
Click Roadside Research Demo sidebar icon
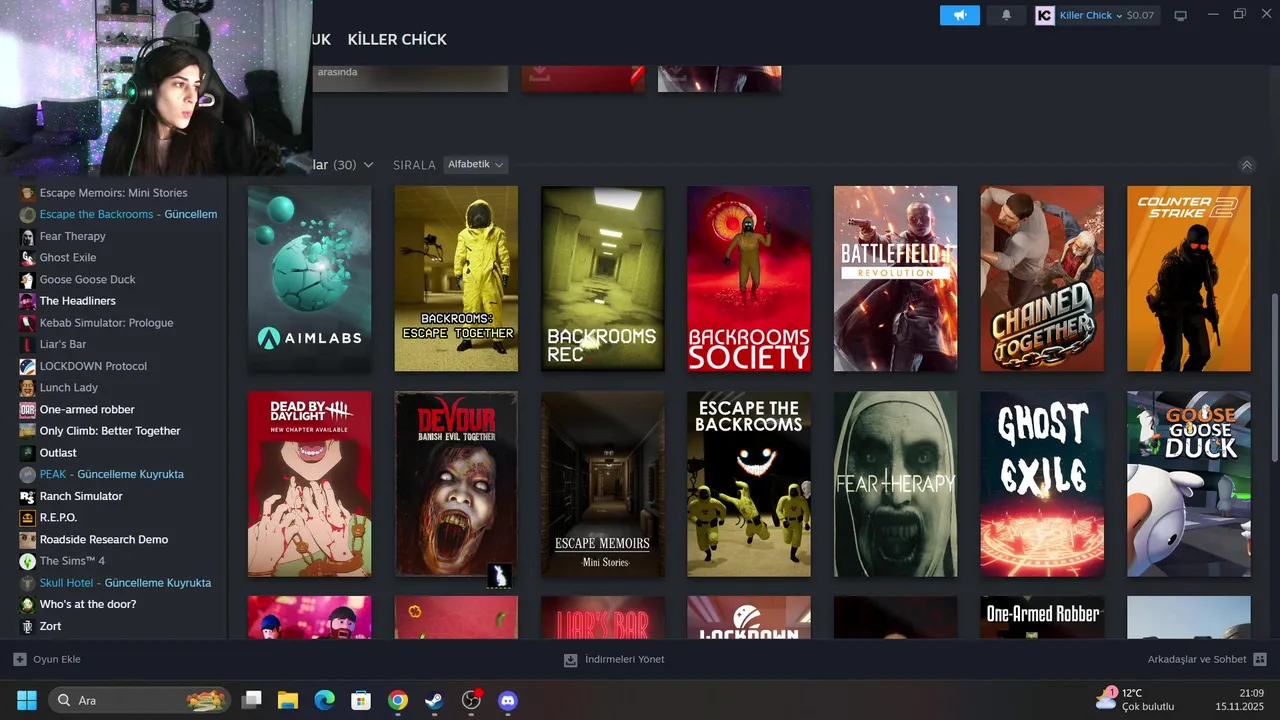pos(28,540)
